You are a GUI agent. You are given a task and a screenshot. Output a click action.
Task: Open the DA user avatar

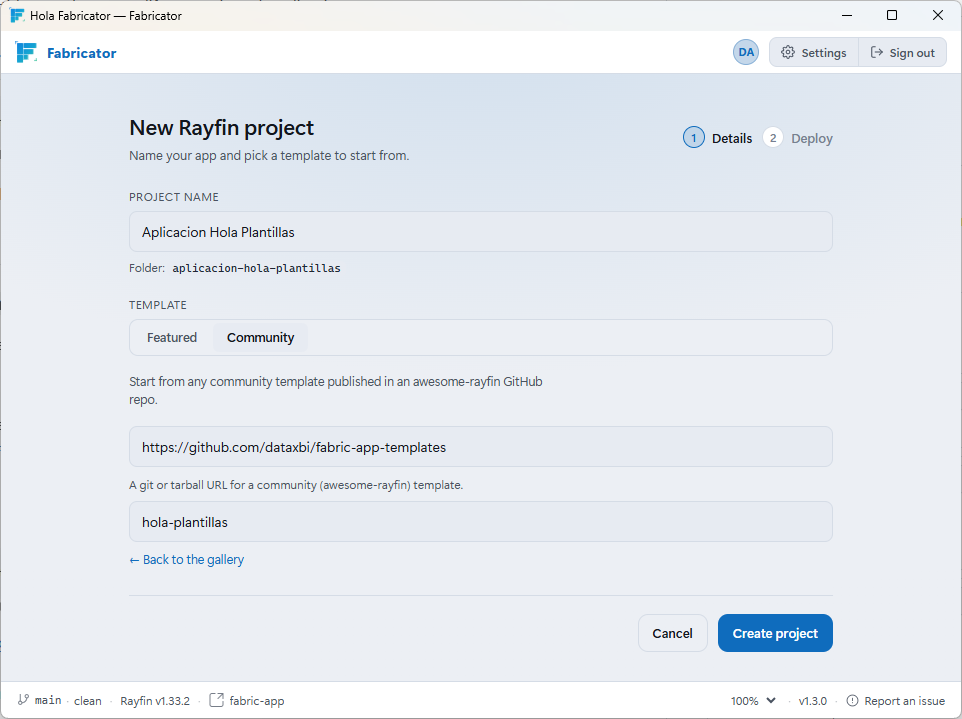(x=745, y=52)
